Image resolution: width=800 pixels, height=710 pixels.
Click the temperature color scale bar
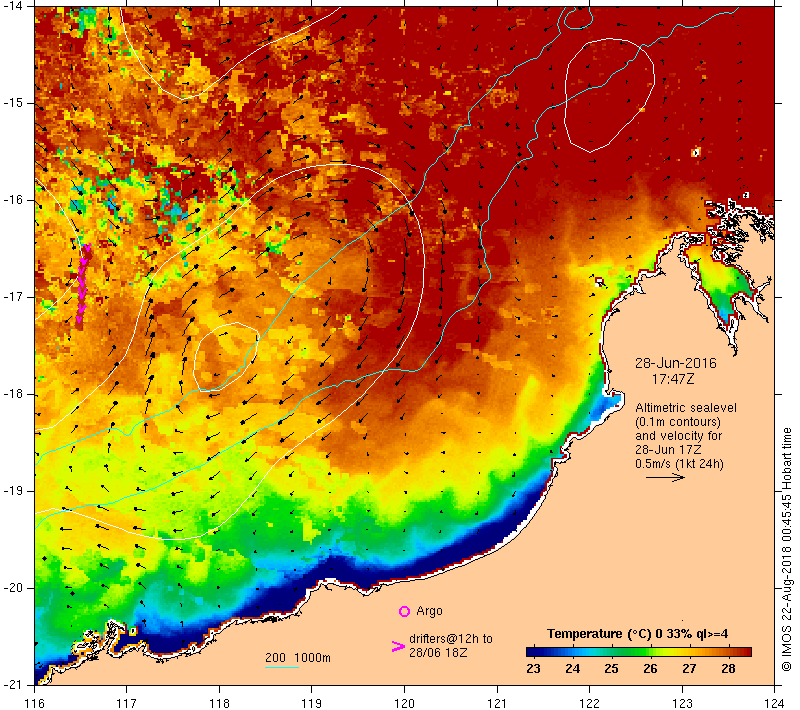coord(639,652)
